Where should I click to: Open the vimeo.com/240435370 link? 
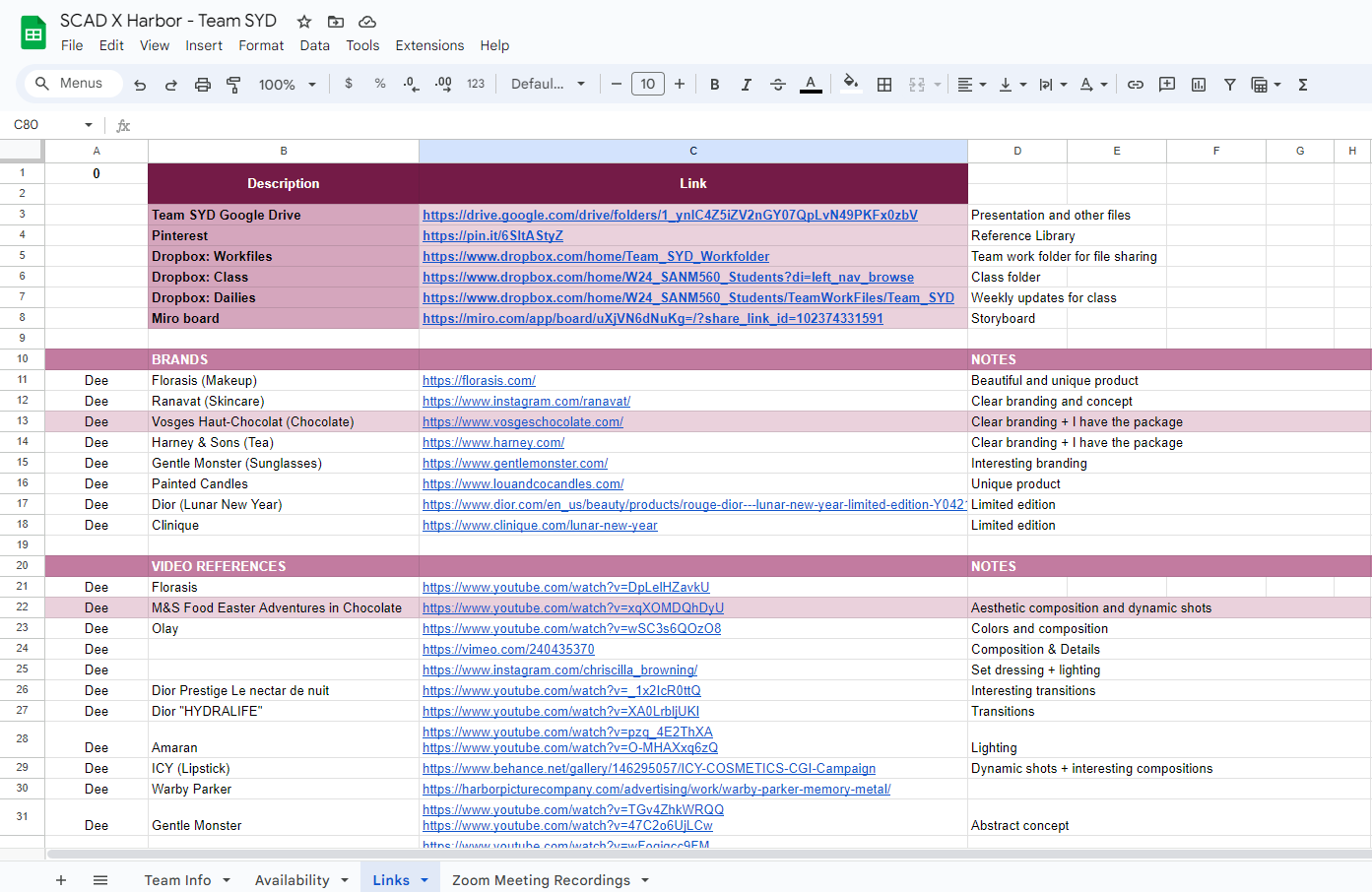point(508,649)
